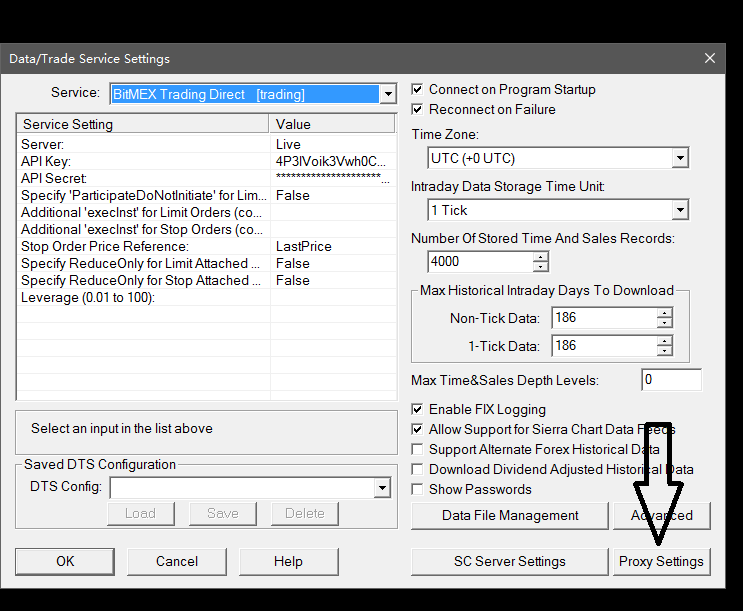The width and height of the screenshot is (743, 611).
Task: Select Additional 'execInst' for Limit Orders row
Action: [207, 212]
